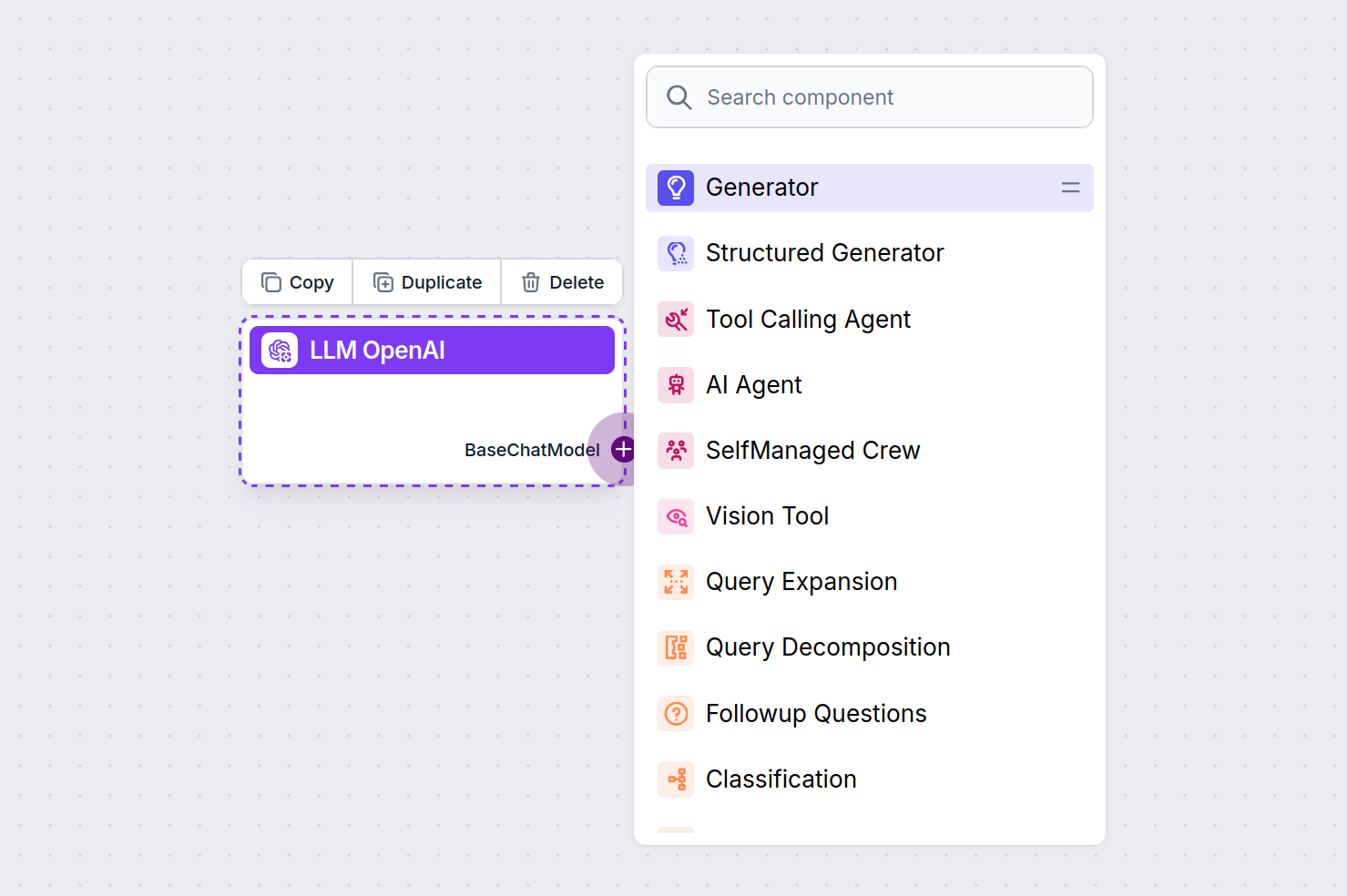Duplicate the LLM OpenAI node
This screenshot has width=1347, height=896.
[x=427, y=282]
